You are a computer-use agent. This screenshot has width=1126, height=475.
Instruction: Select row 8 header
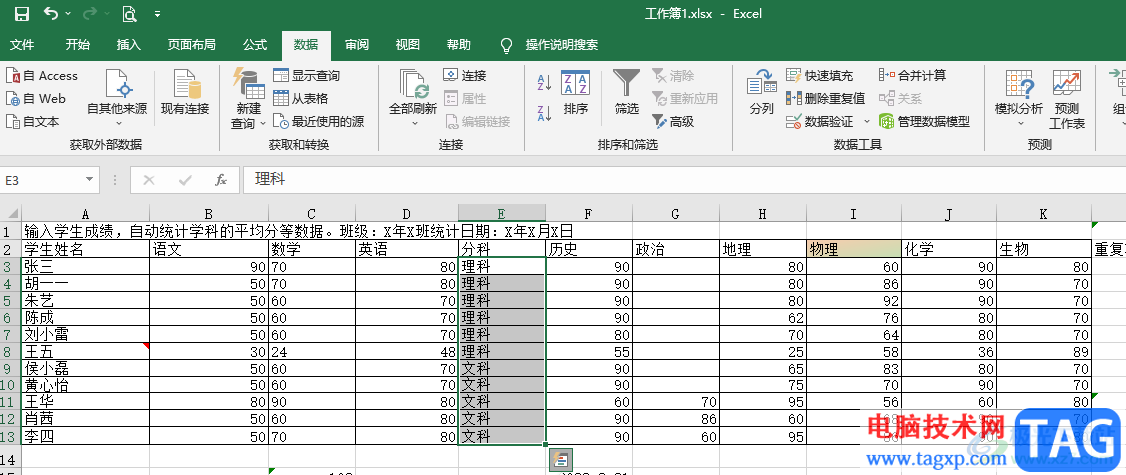coord(10,351)
